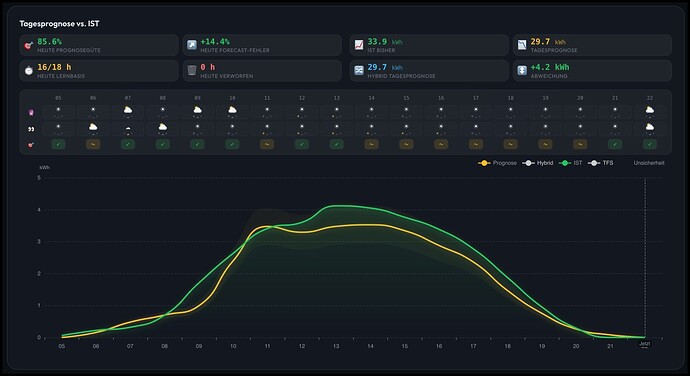Click the up-down arrow icon beside Abweichung
690x376 pixels.
click(522, 70)
